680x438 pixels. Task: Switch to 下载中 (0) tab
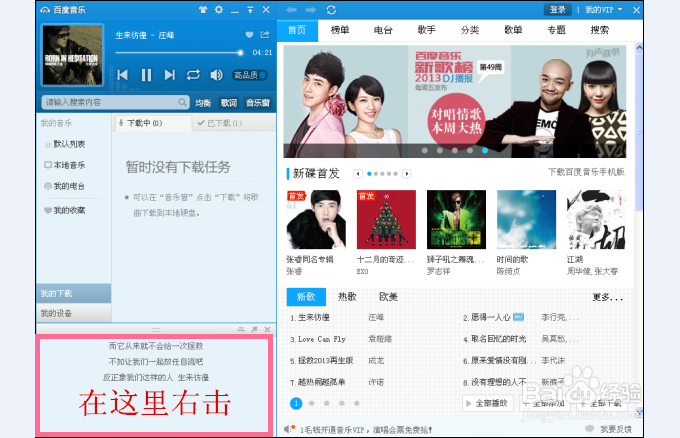pyautogui.click(x=152, y=123)
